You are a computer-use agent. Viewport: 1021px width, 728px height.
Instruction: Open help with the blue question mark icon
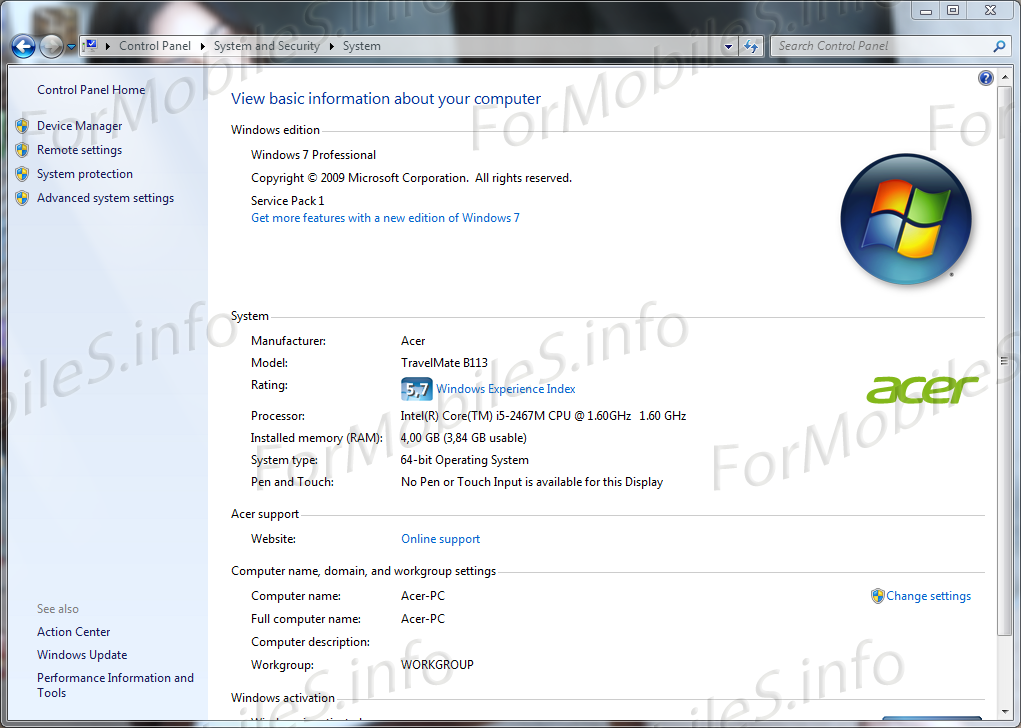[x=985, y=78]
